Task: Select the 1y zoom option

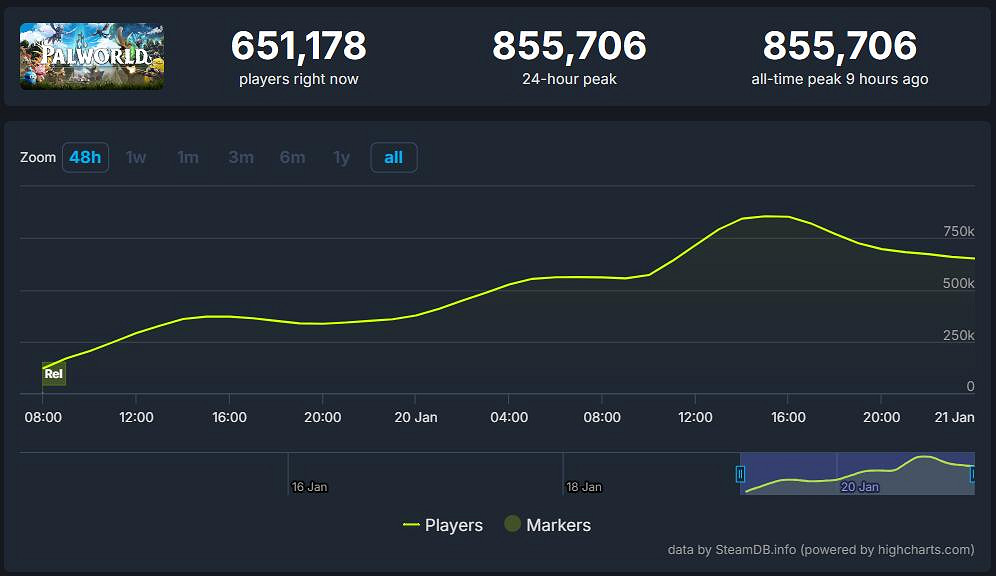Action: click(x=342, y=157)
